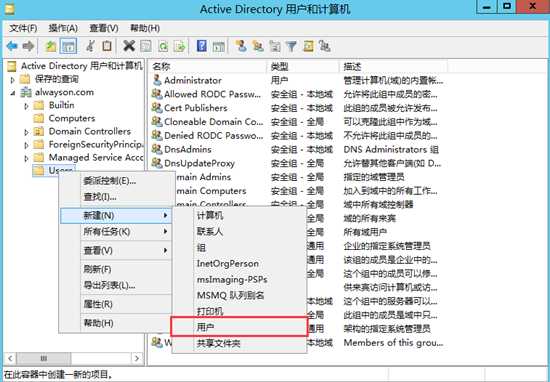Sort by the 描述 column header
Image resolution: width=550 pixels, height=382 pixels.
(394, 66)
